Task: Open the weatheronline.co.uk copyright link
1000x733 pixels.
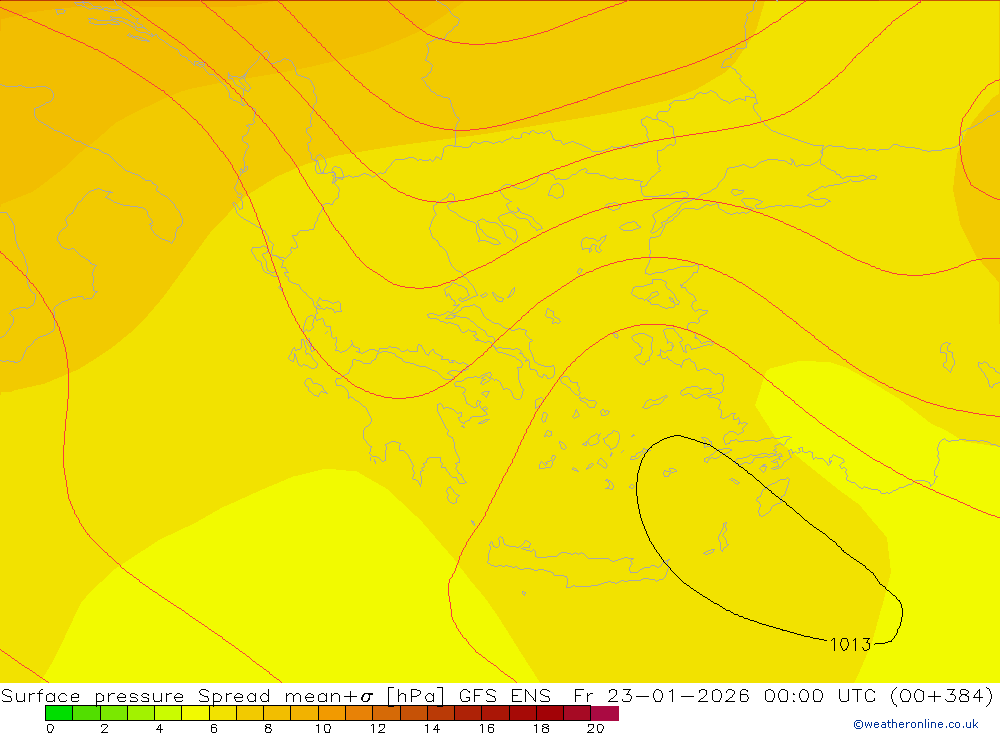Action: 916,724
